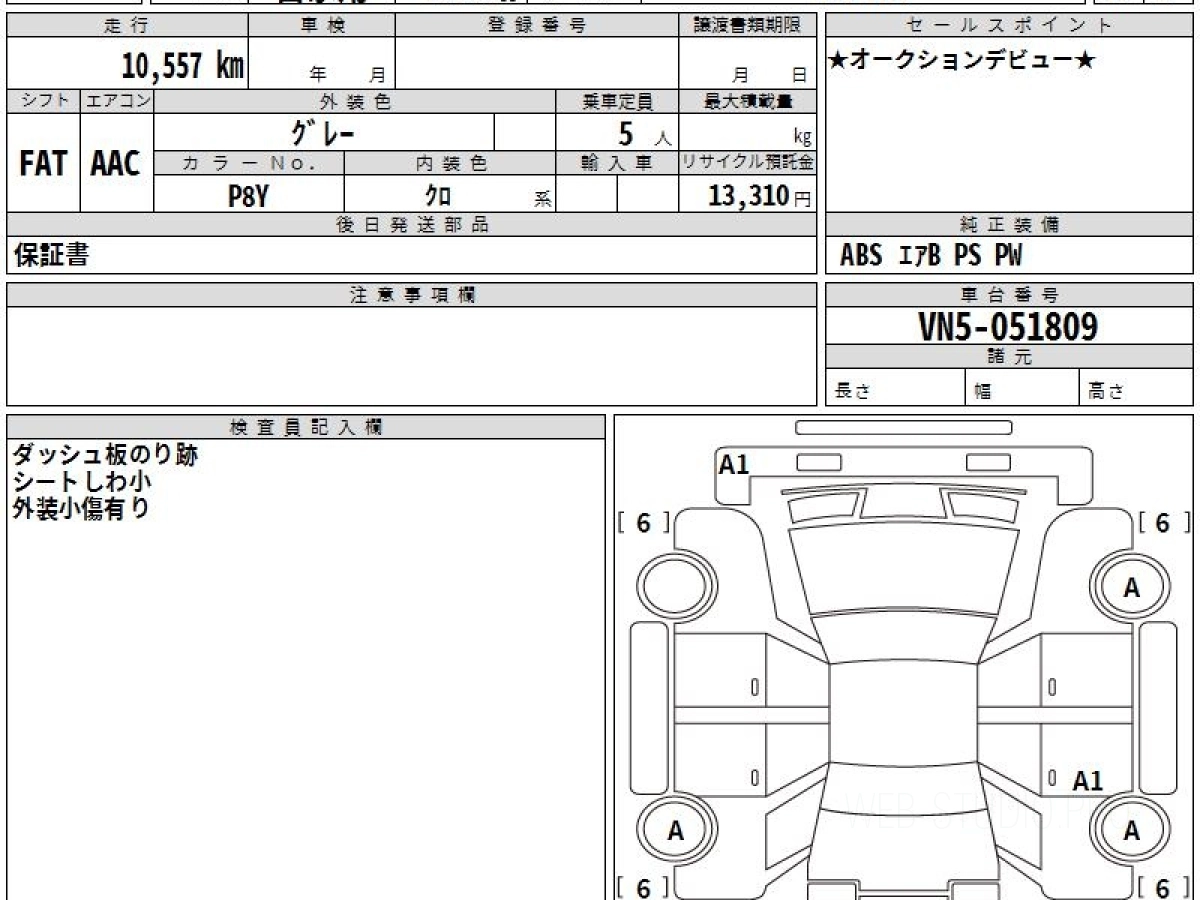Select the [6] tire mark above the front A wheel
Screen dimensions: 1200x900
click(1163, 523)
